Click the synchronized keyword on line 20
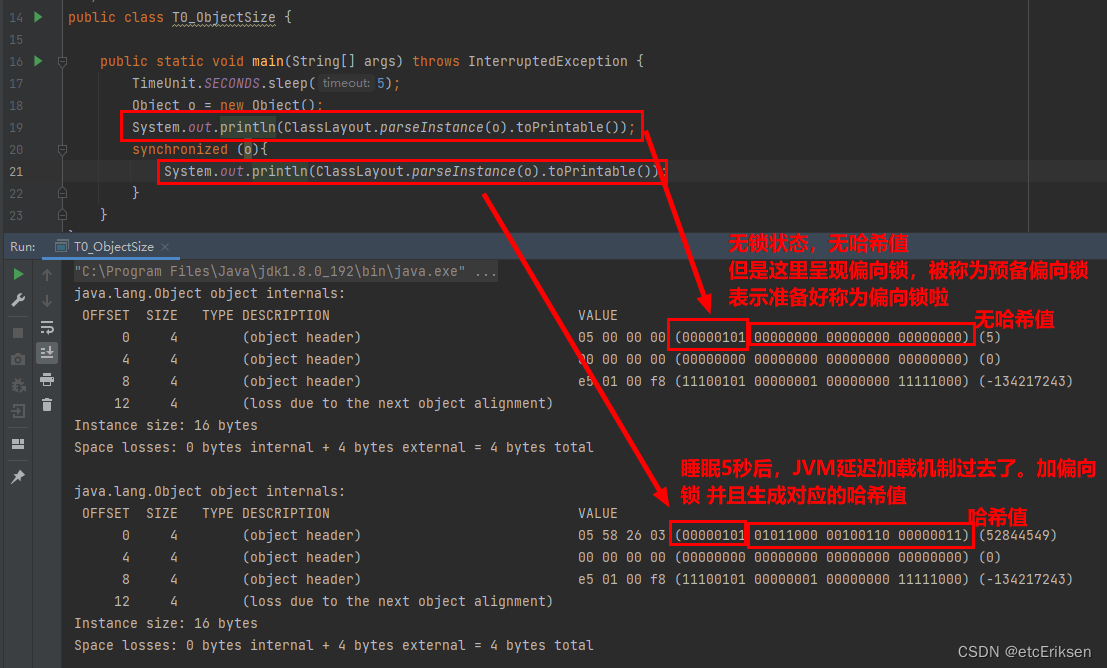The image size is (1107, 668). tap(180, 150)
